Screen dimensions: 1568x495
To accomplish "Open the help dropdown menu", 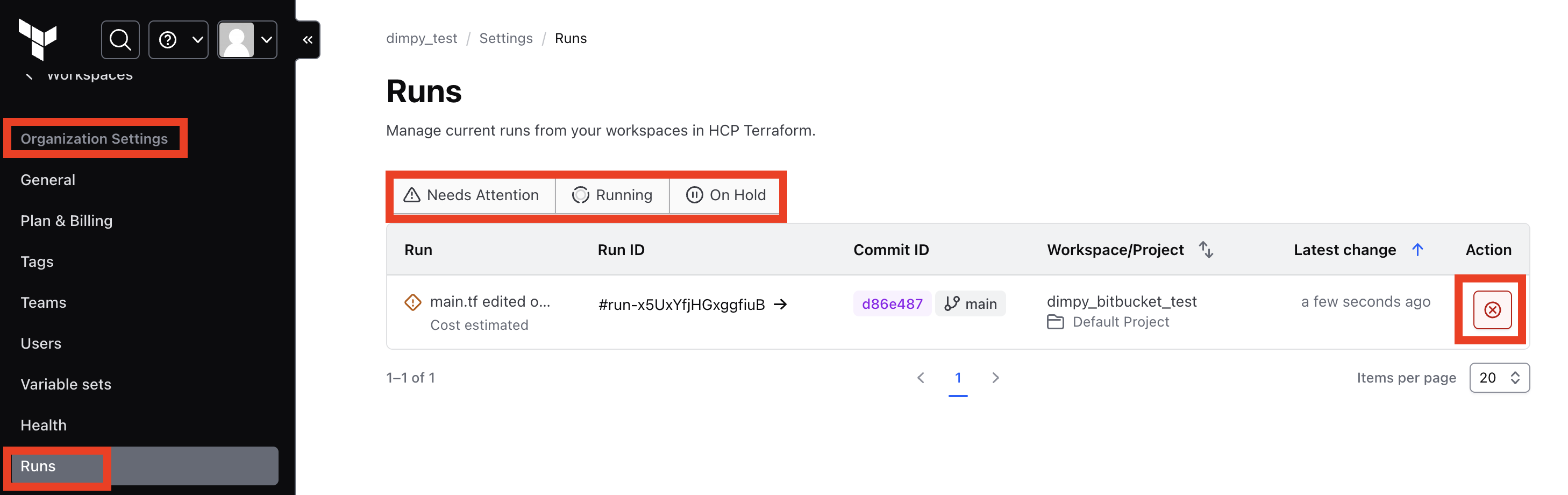I will click(x=179, y=40).
